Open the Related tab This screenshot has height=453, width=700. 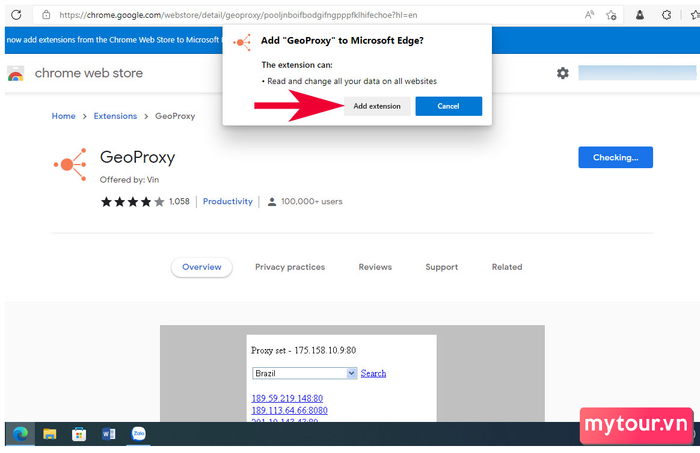(507, 267)
